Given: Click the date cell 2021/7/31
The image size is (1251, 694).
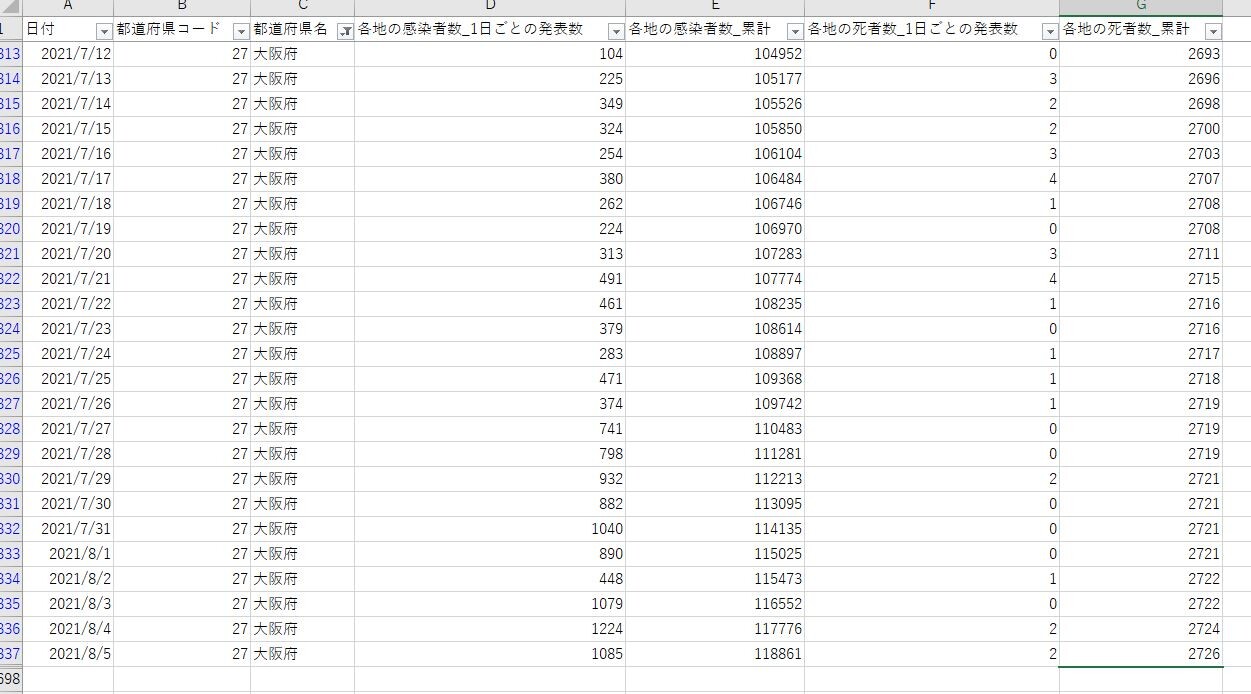Looking at the screenshot, I should [x=68, y=529].
